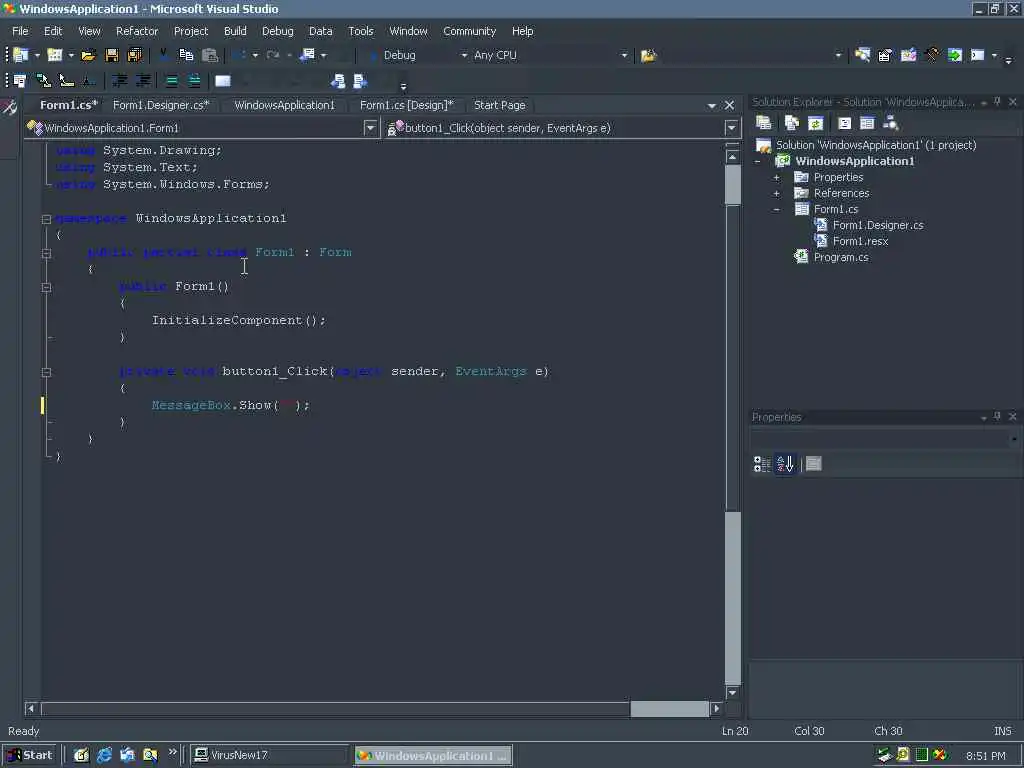Click the Find in Files folder icon
Image resolution: width=1024 pixels, height=768 pixels.
[x=648, y=56]
